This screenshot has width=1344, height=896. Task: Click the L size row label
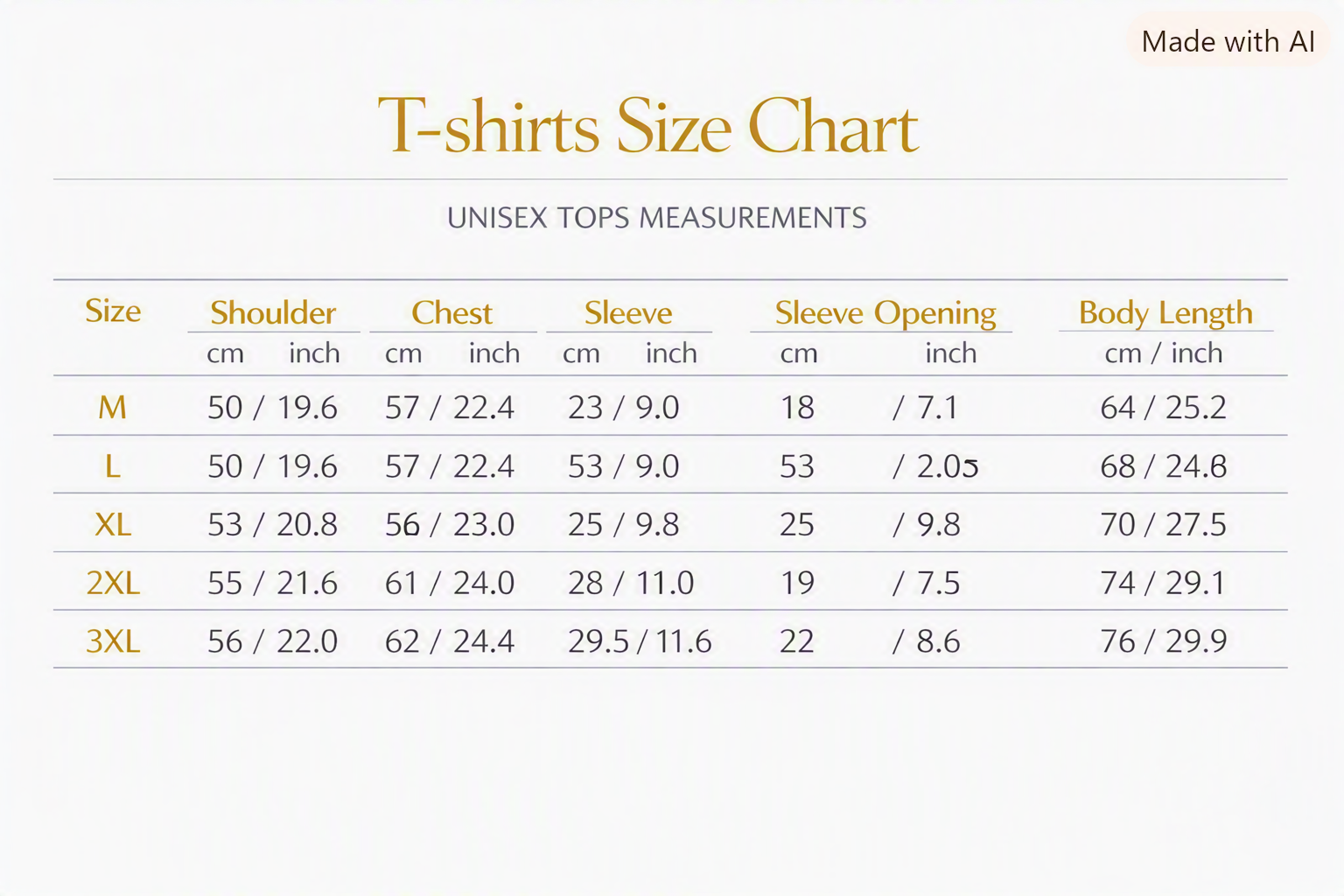[112, 465]
